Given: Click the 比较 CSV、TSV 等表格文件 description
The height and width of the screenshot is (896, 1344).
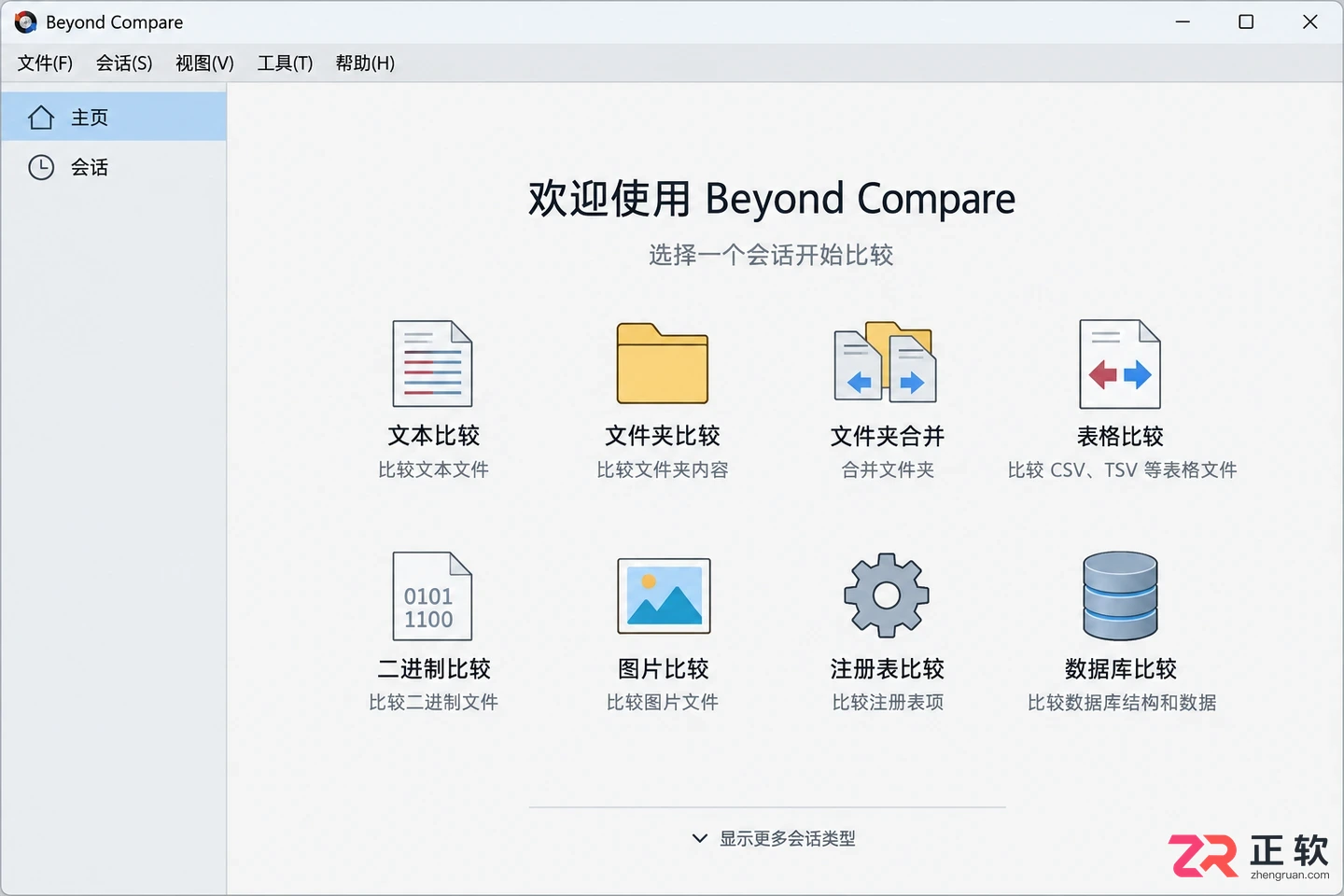Looking at the screenshot, I should pos(1122,469).
